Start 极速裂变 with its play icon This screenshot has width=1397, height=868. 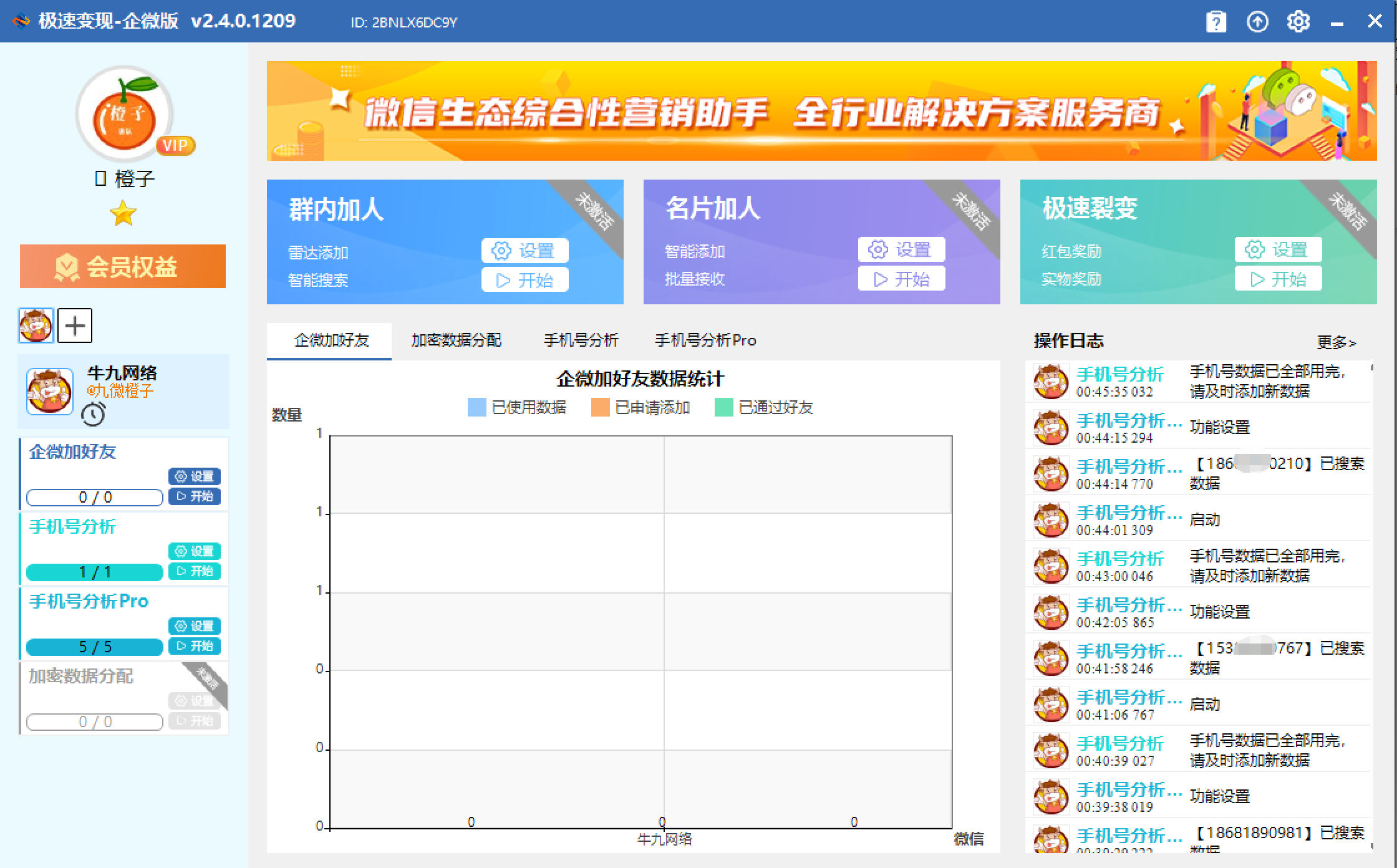tap(1280, 279)
